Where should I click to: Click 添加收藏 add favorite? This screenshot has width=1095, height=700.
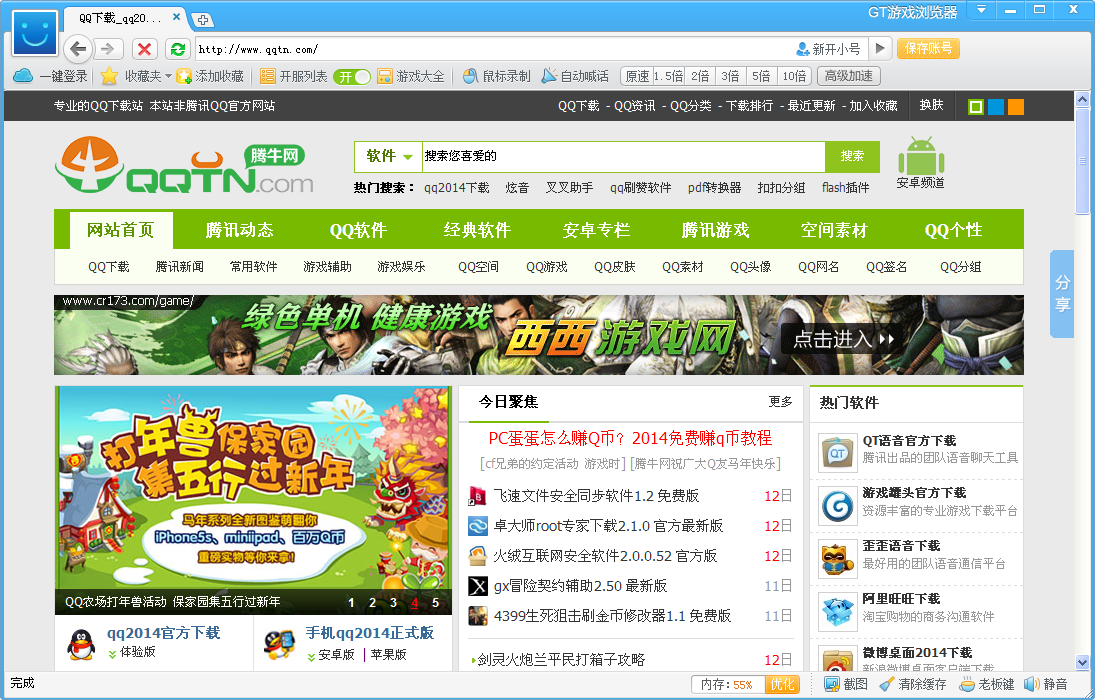pyautogui.click(x=210, y=76)
